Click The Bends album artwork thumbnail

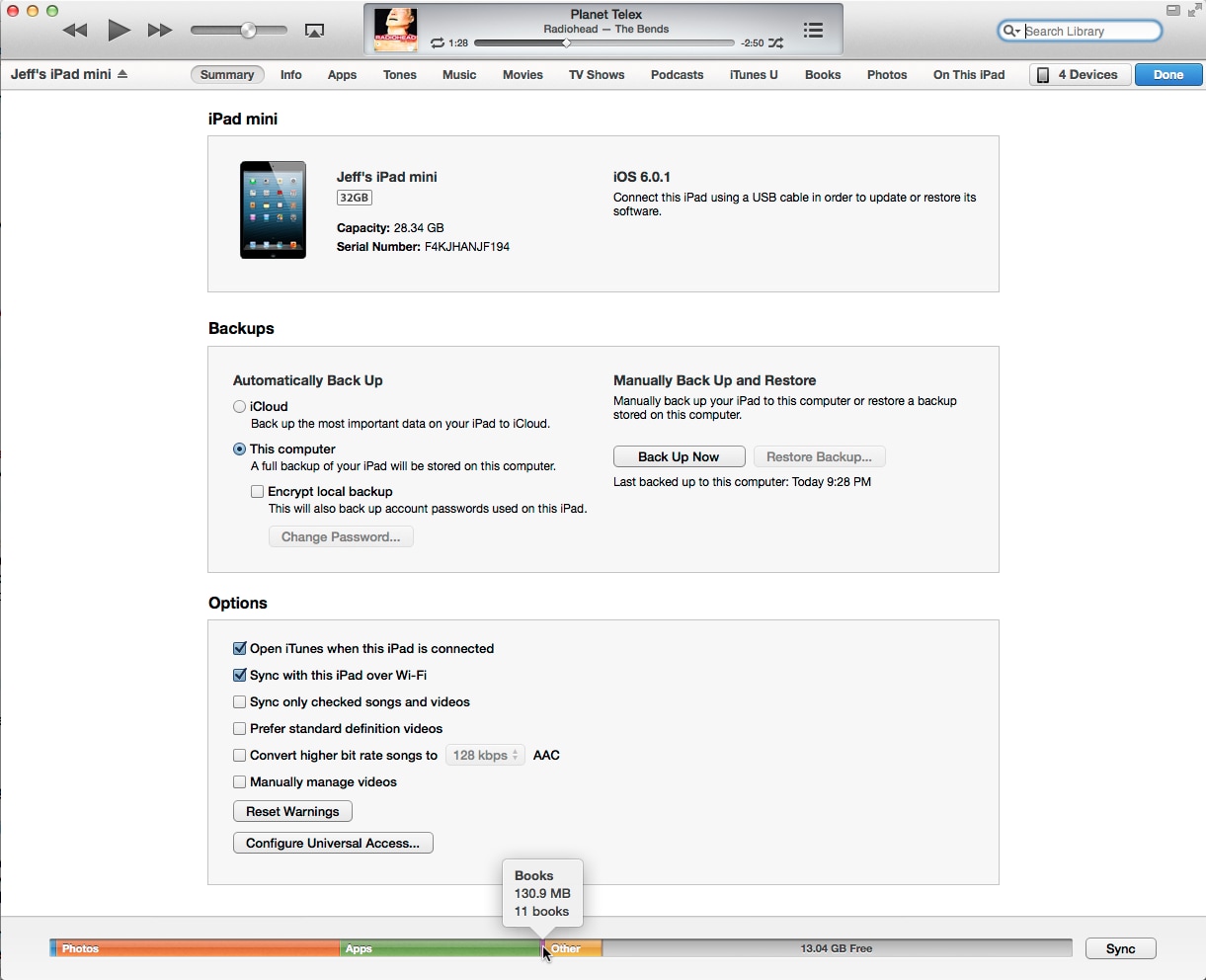pyautogui.click(x=396, y=31)
